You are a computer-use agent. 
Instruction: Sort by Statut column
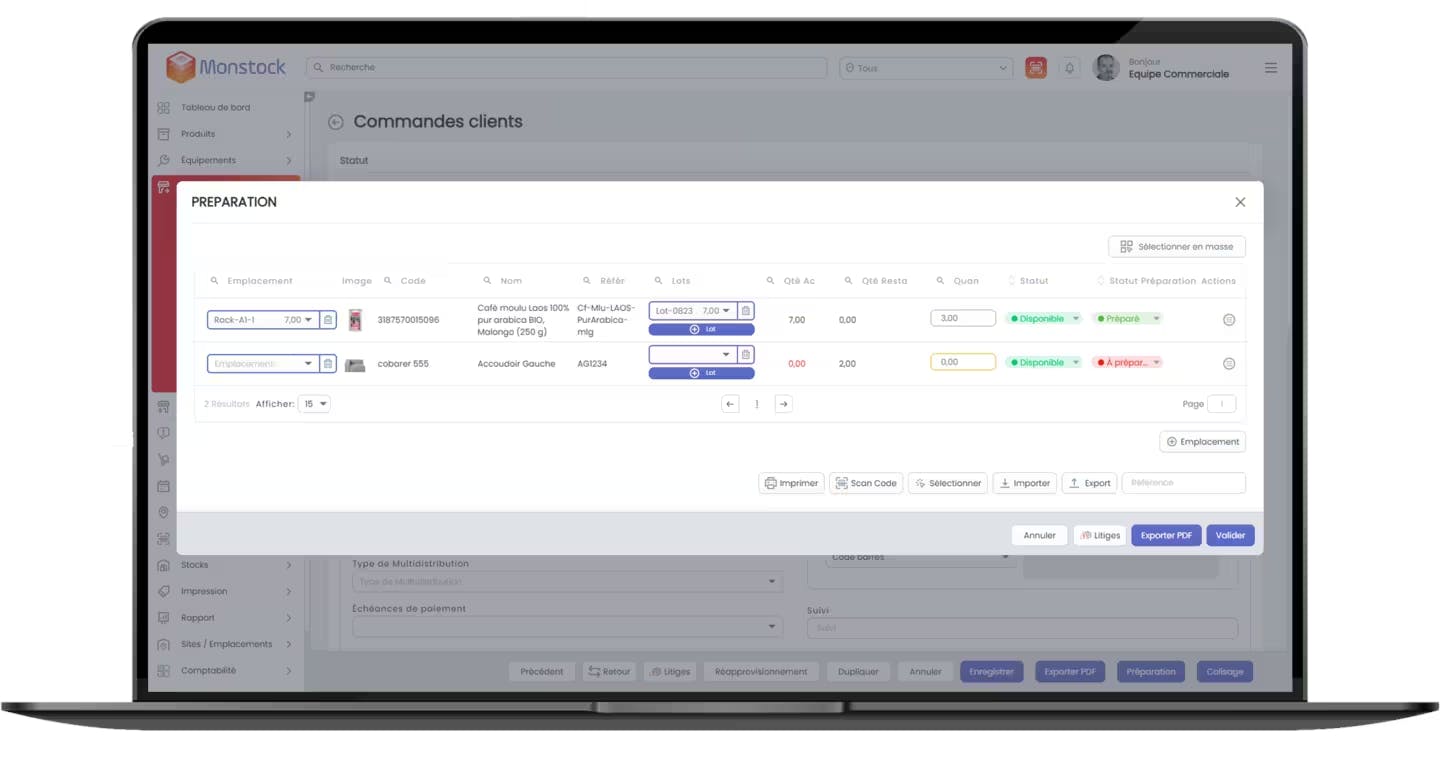point(1012,281)
